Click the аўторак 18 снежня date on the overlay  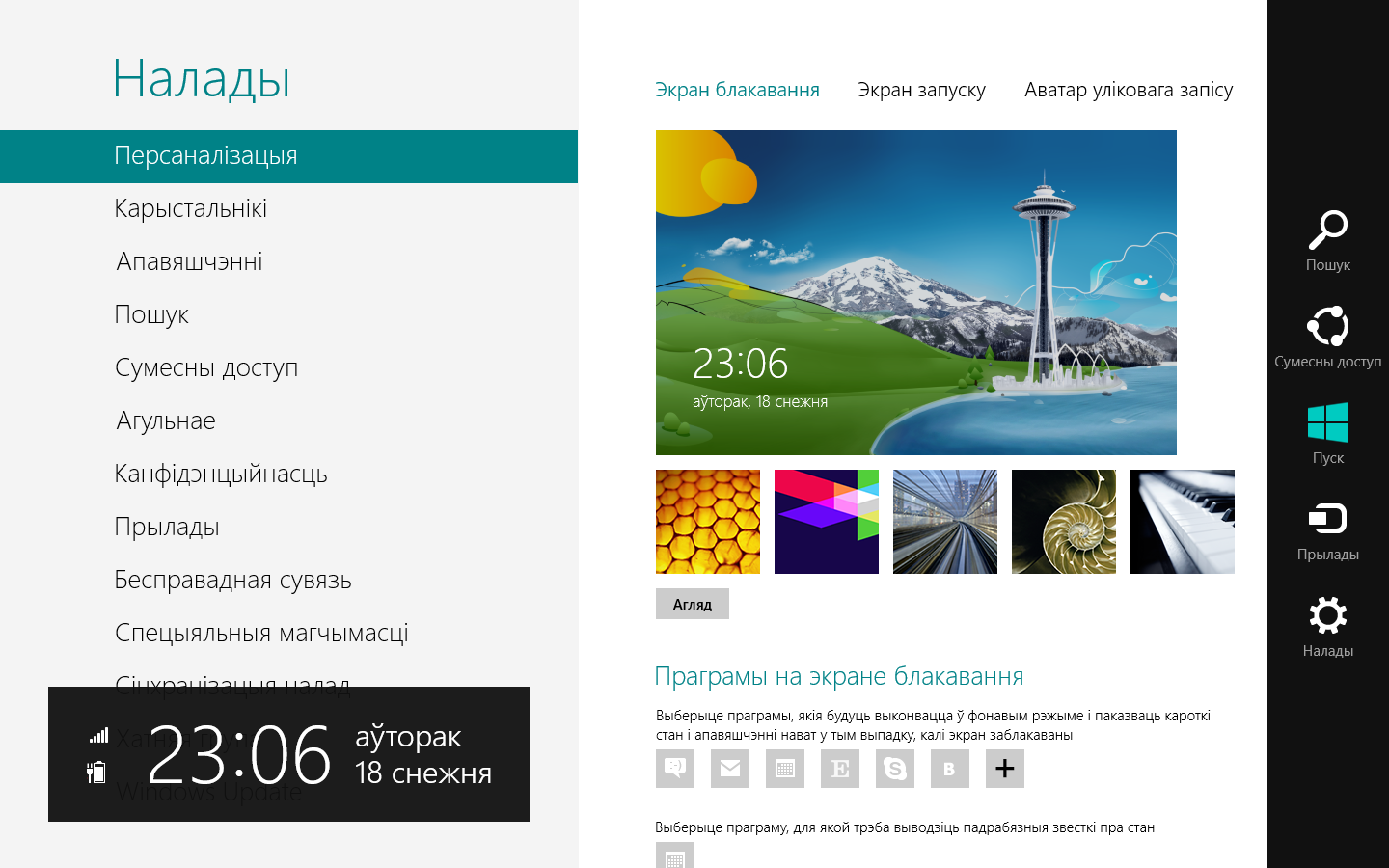point(423,755)
